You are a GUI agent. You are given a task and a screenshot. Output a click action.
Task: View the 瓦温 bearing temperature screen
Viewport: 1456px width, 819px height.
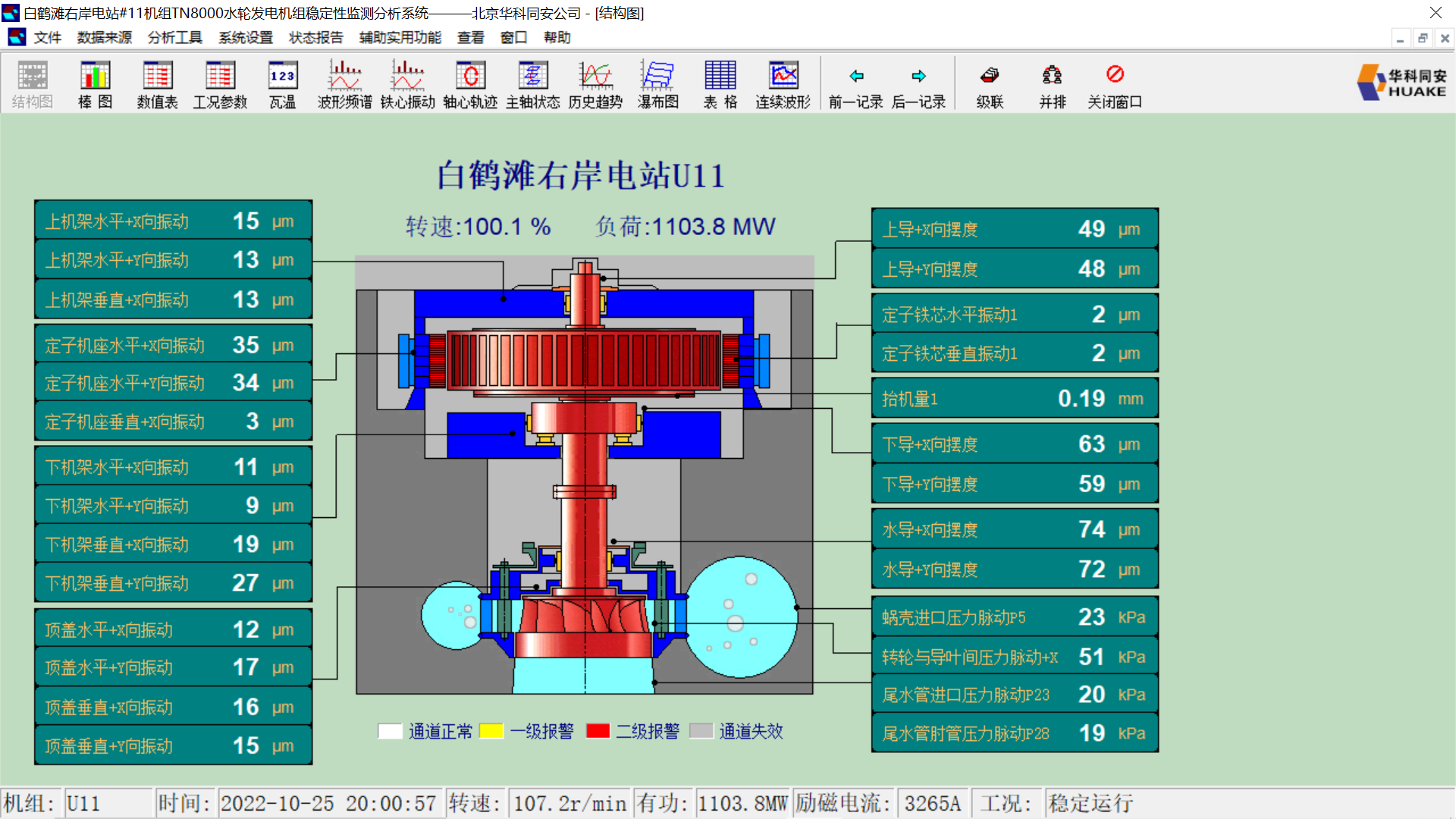pyautogui.click(x=281, y=83)
